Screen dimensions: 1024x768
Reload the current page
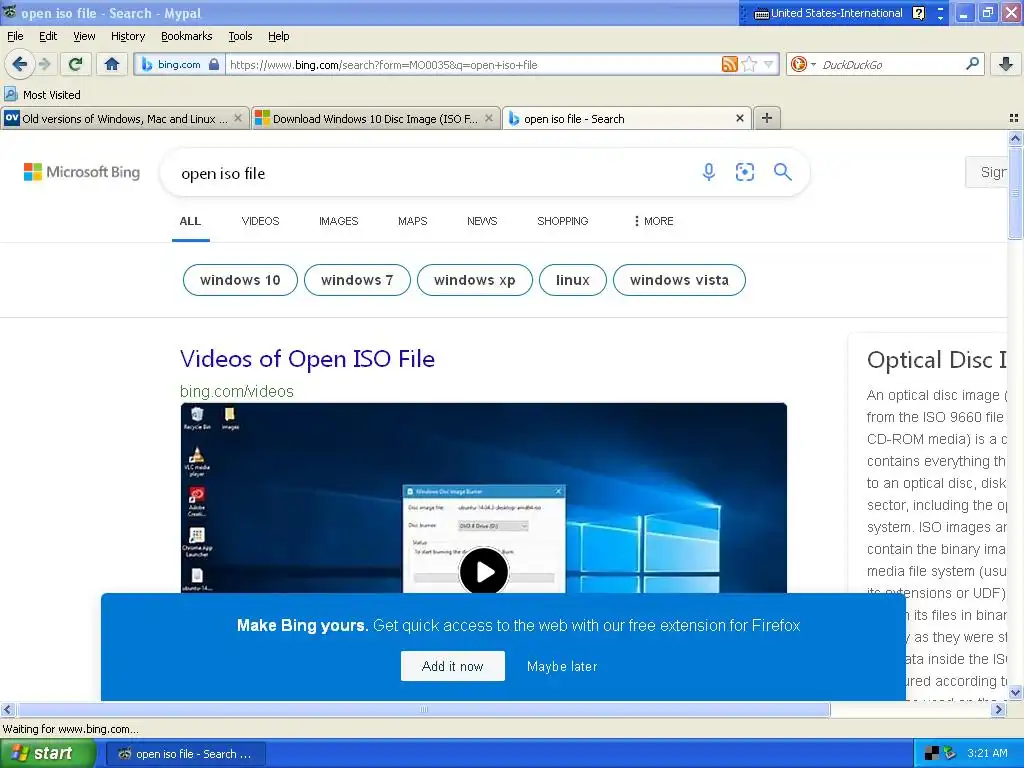click(x=76, y=64)
